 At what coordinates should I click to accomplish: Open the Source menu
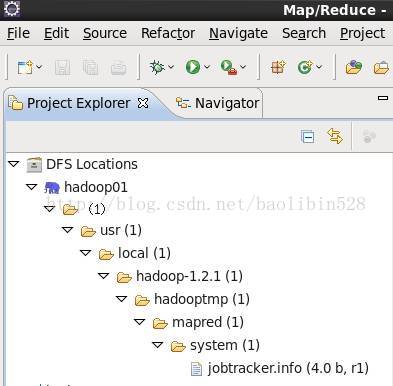tap(105, 33)
